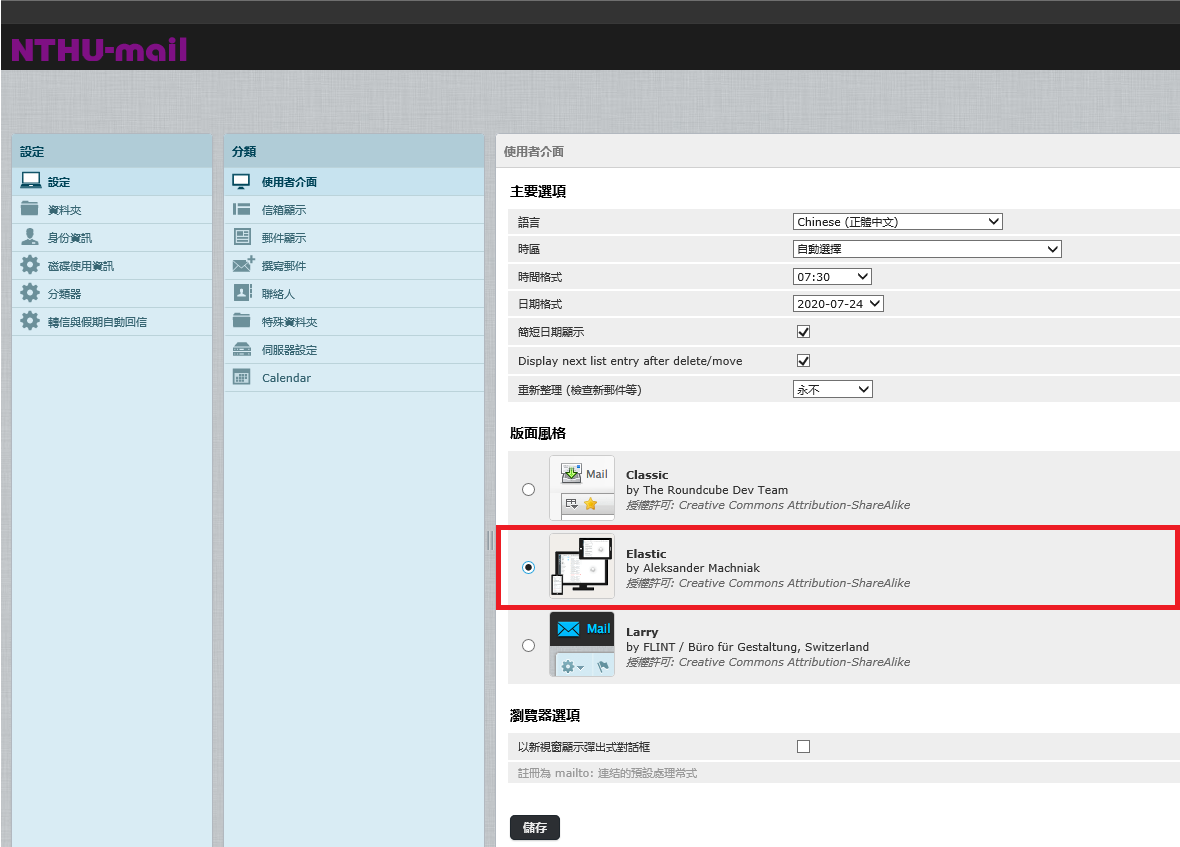This screenshot has width=1180, height=847.
Task: Click the folder icon beside 資料夾
Action: (x=30, y=209)
